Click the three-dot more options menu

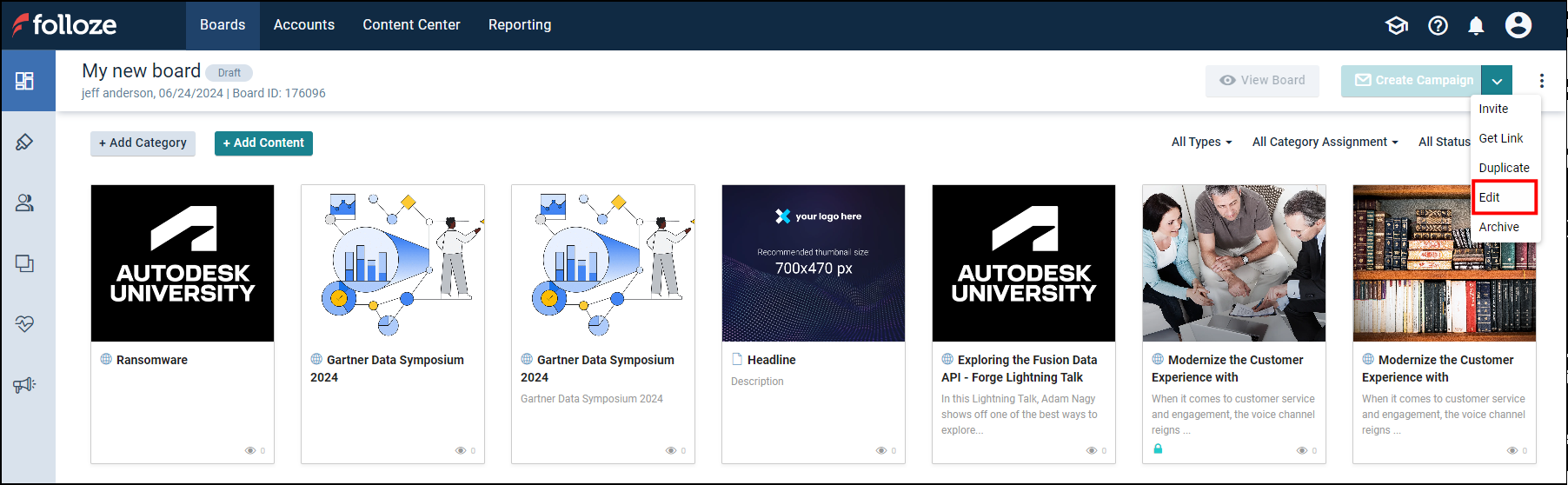click(1541, 81)
